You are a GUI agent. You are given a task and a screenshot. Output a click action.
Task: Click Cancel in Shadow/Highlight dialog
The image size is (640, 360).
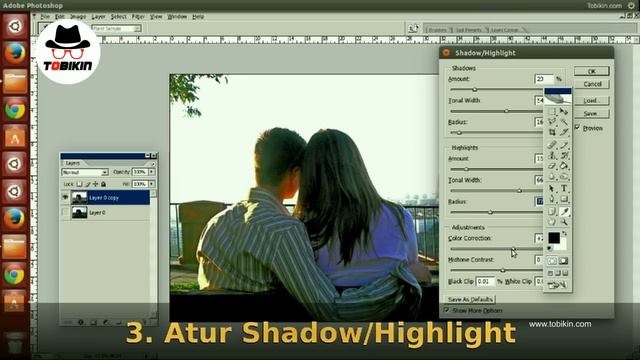coord(592,84)
